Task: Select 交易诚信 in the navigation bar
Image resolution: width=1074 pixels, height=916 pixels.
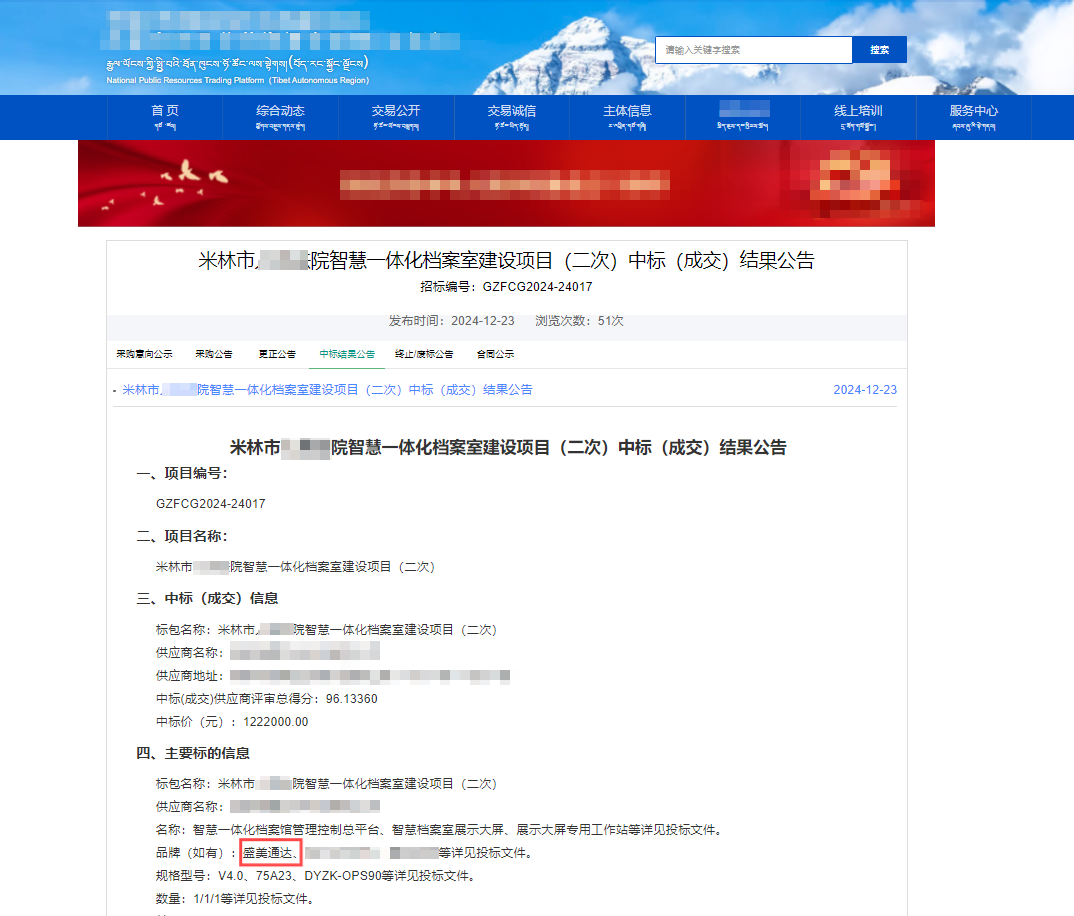Action: point(511,116)
